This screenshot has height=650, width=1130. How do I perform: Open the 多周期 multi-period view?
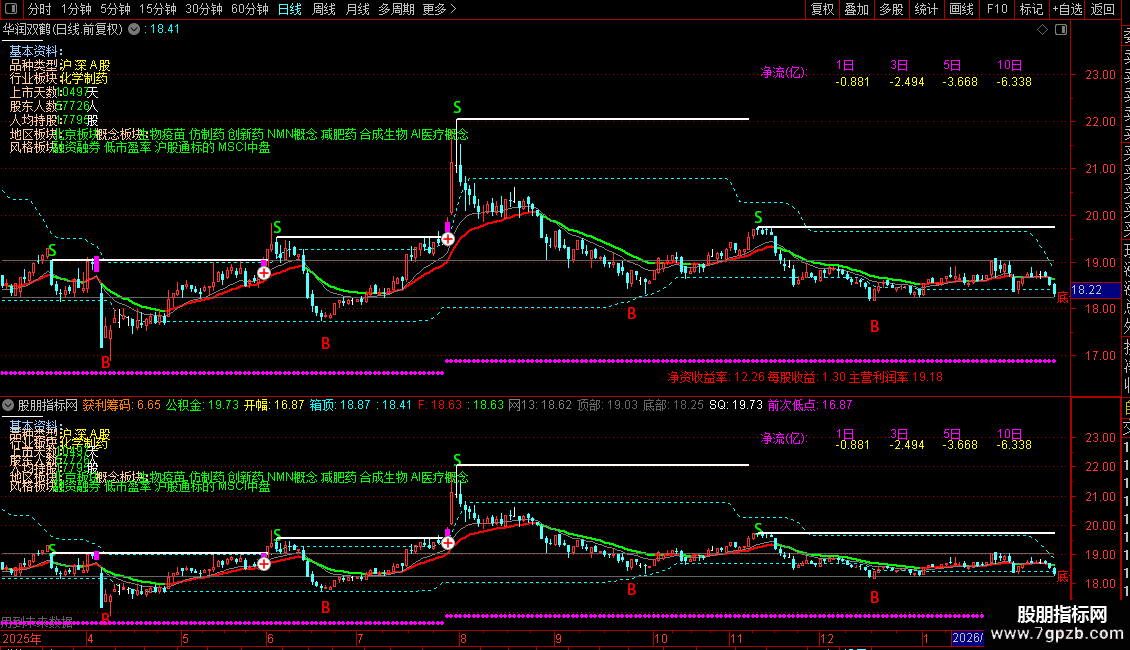click(x=396, y=9)
